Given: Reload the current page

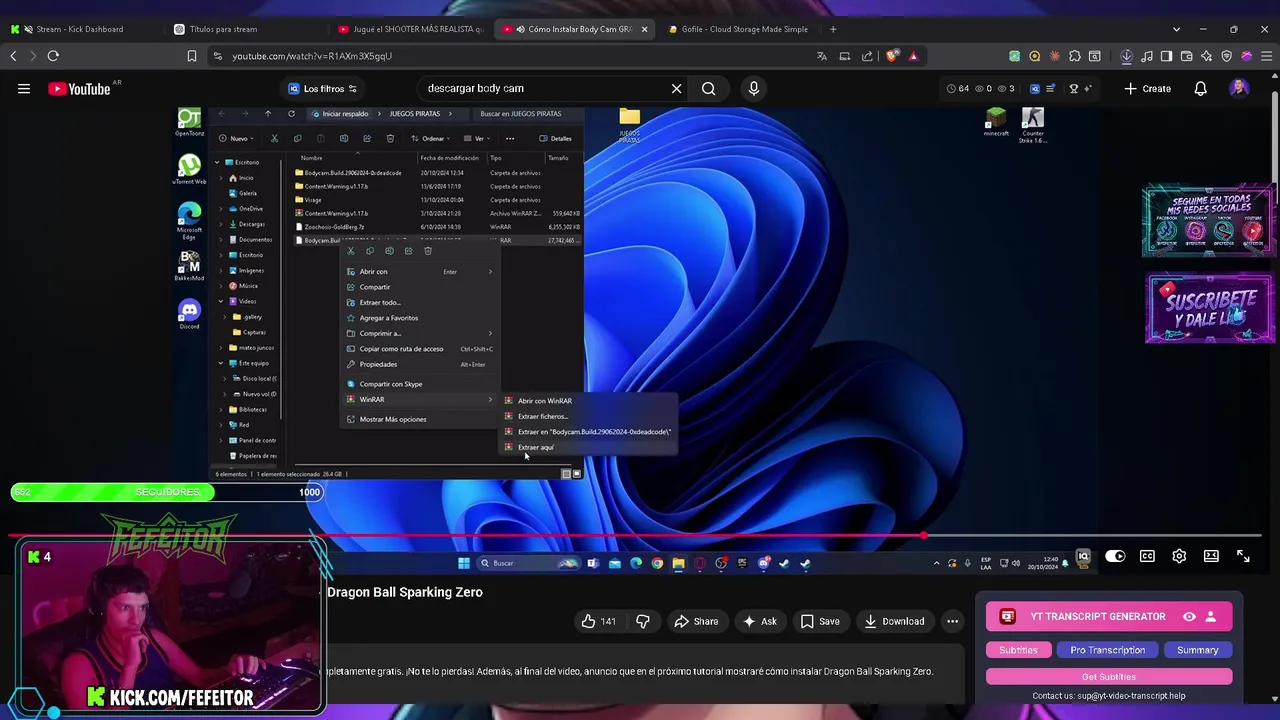Looking at the screenshot, I should point(53,56).
